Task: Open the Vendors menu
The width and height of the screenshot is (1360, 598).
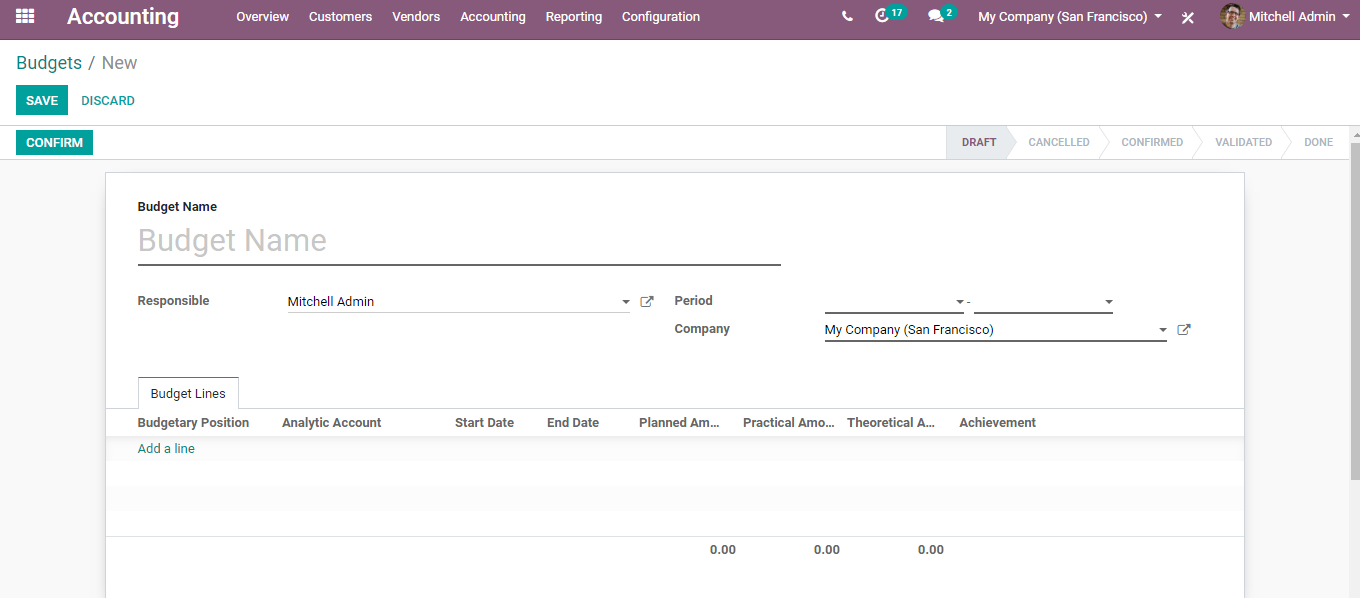Action: click(x=416, y=17)
